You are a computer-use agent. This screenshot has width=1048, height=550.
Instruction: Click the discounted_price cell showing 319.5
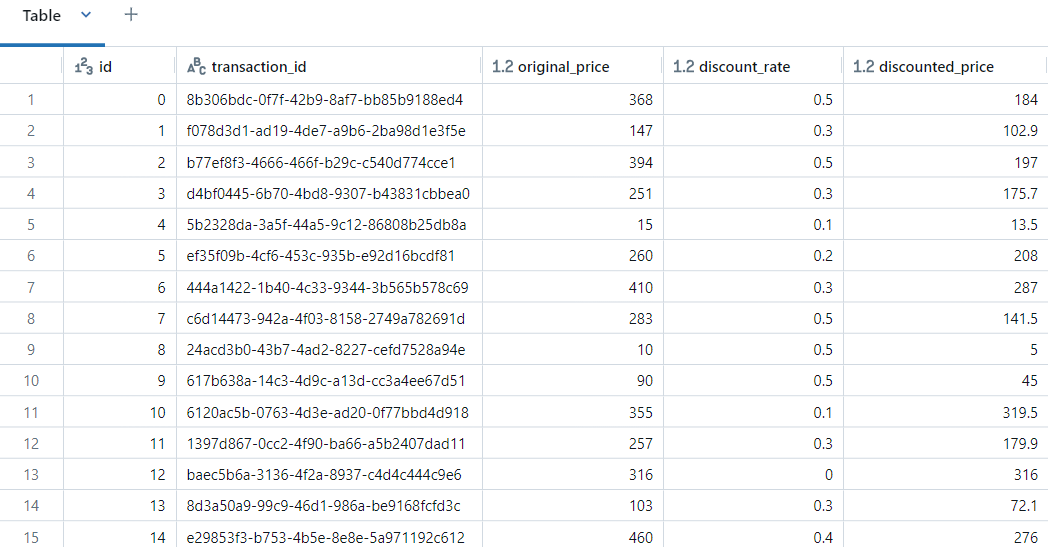click(x=944, y=413)
